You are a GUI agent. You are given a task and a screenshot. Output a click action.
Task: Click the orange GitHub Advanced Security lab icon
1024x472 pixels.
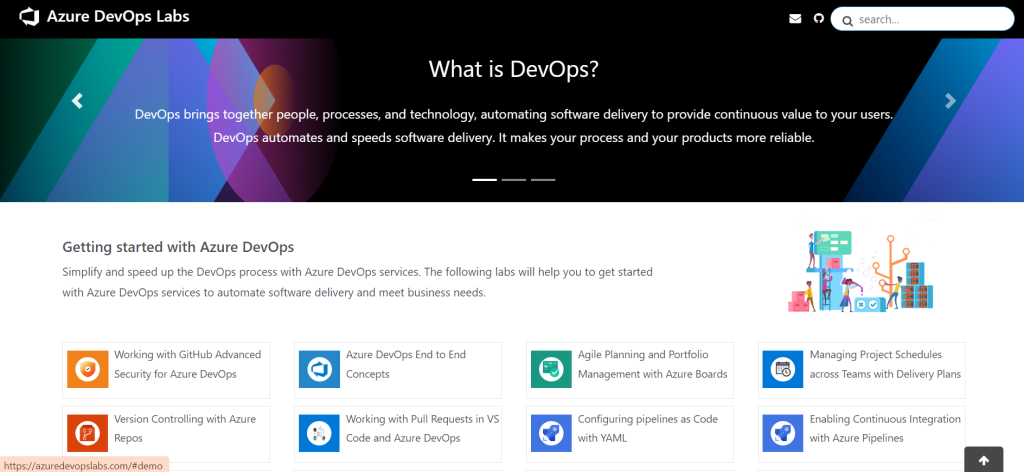click(x=88, y=369)
